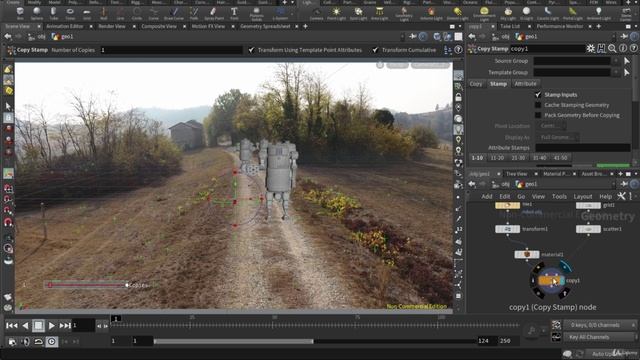Enable Cache Stamping Geometry
This screenshot has width=640, height=360.
point(538,105)
